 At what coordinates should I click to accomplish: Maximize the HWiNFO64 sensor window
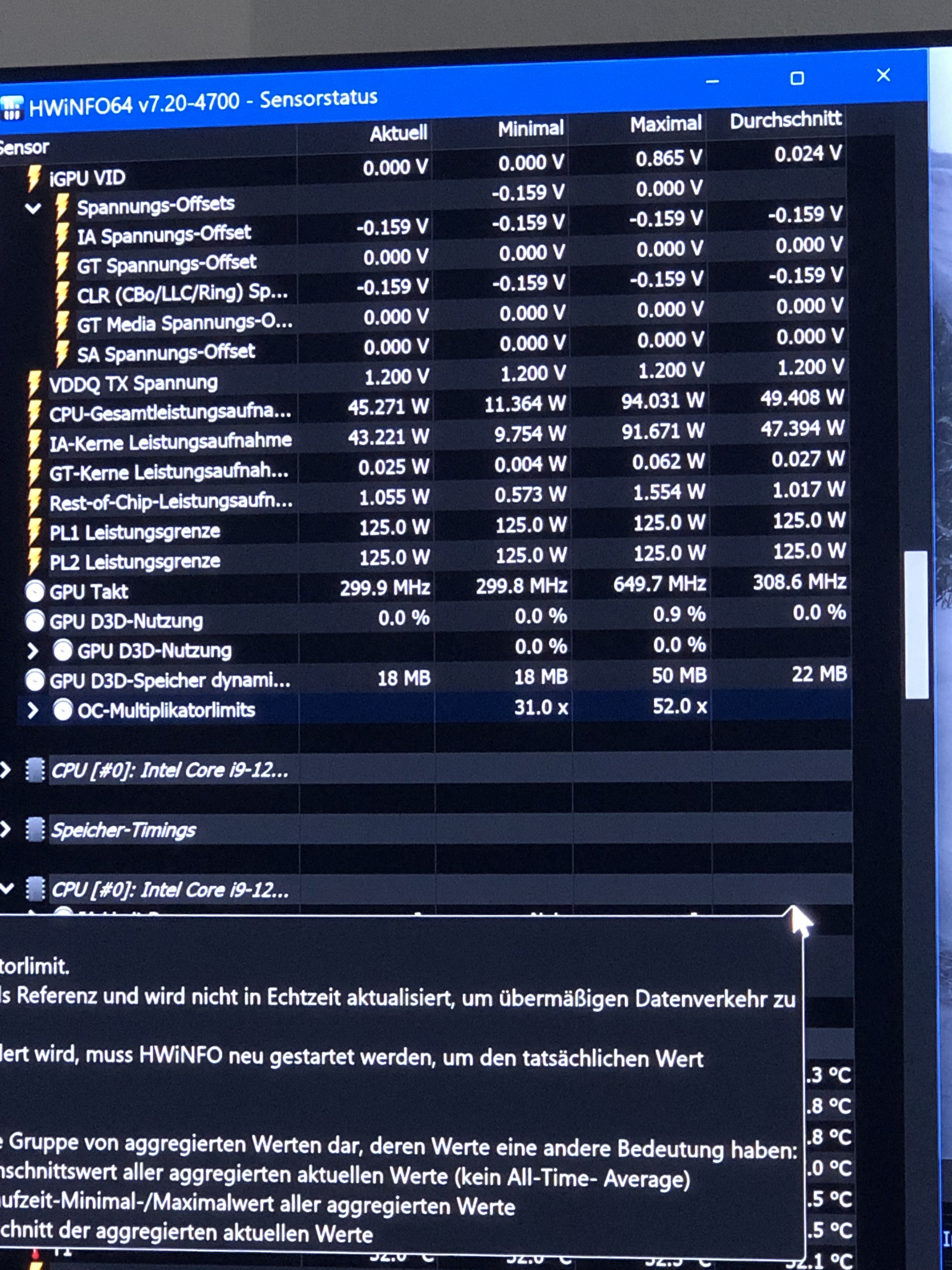point(796,79)
